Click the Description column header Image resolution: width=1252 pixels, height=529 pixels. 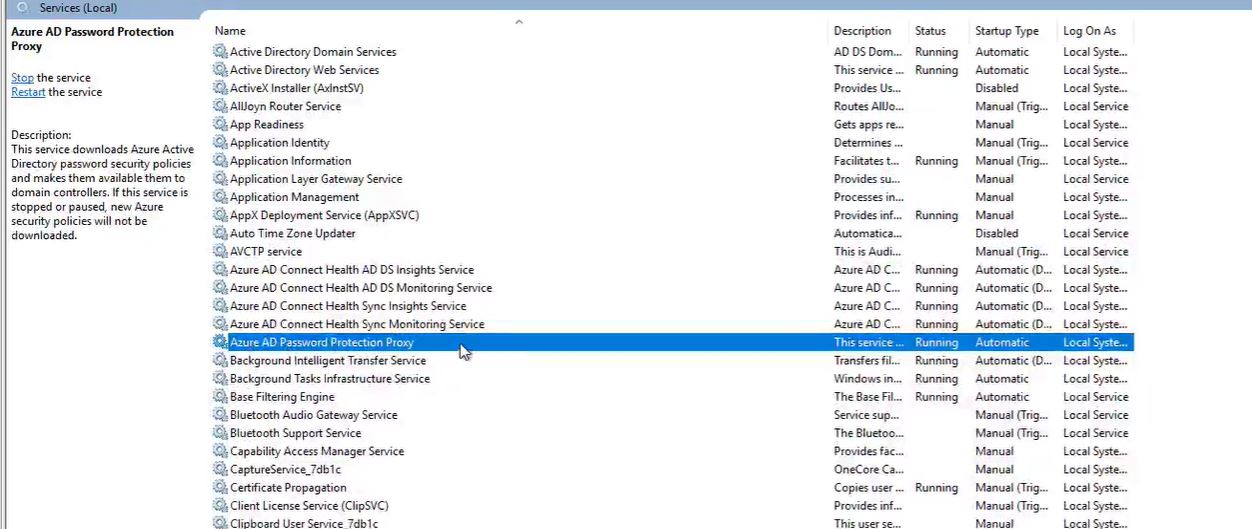pos(862,31)
